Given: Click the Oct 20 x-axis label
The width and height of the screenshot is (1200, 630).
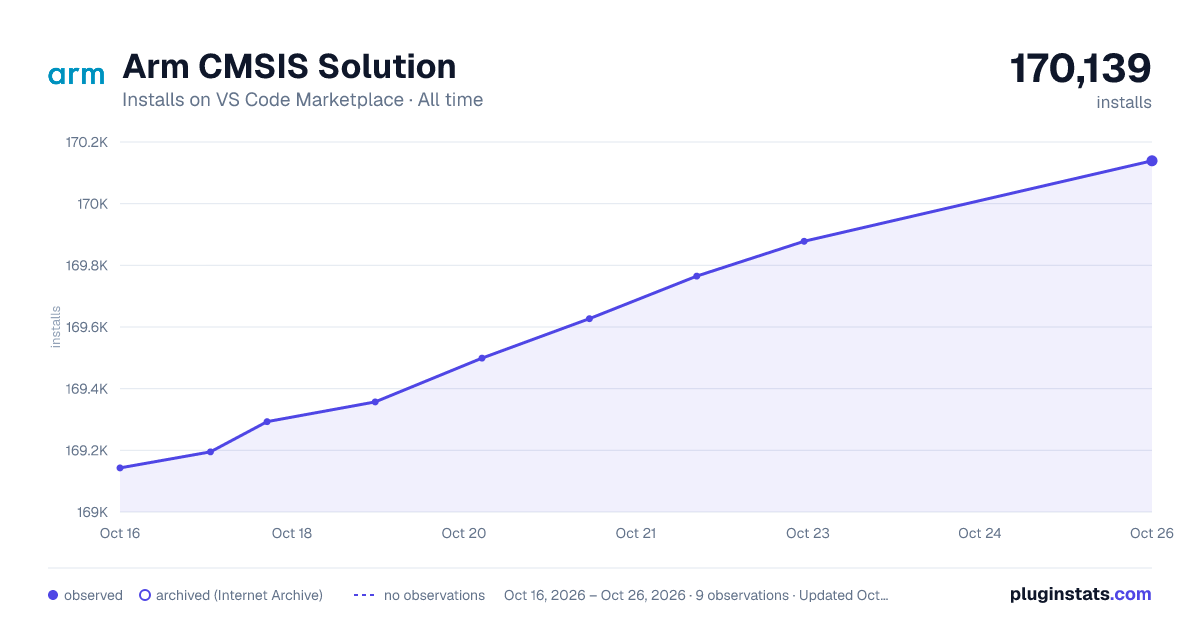Looking at the screenshot, I should pyautogui.click(x=464, y=533).
